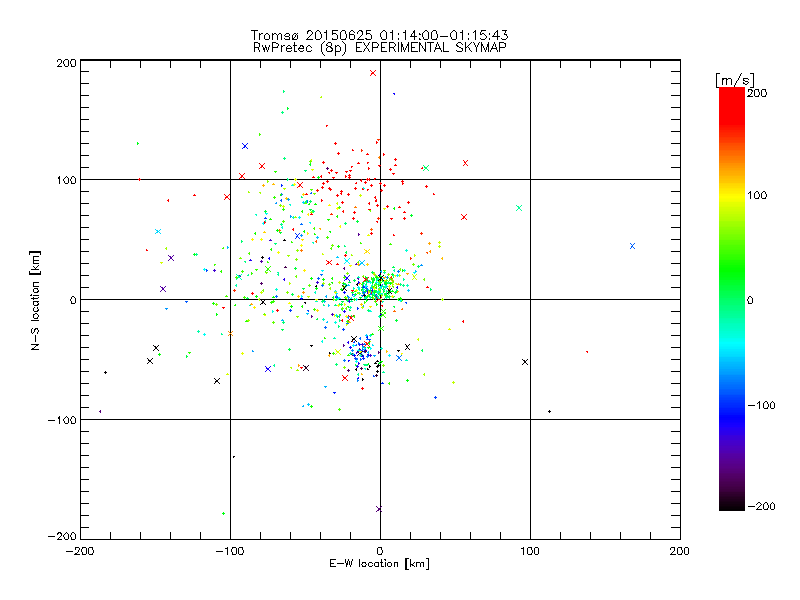Click the colorbar's '-200' bottom label
The height and width of the screenshot is (600, 800).
(761, 506)
